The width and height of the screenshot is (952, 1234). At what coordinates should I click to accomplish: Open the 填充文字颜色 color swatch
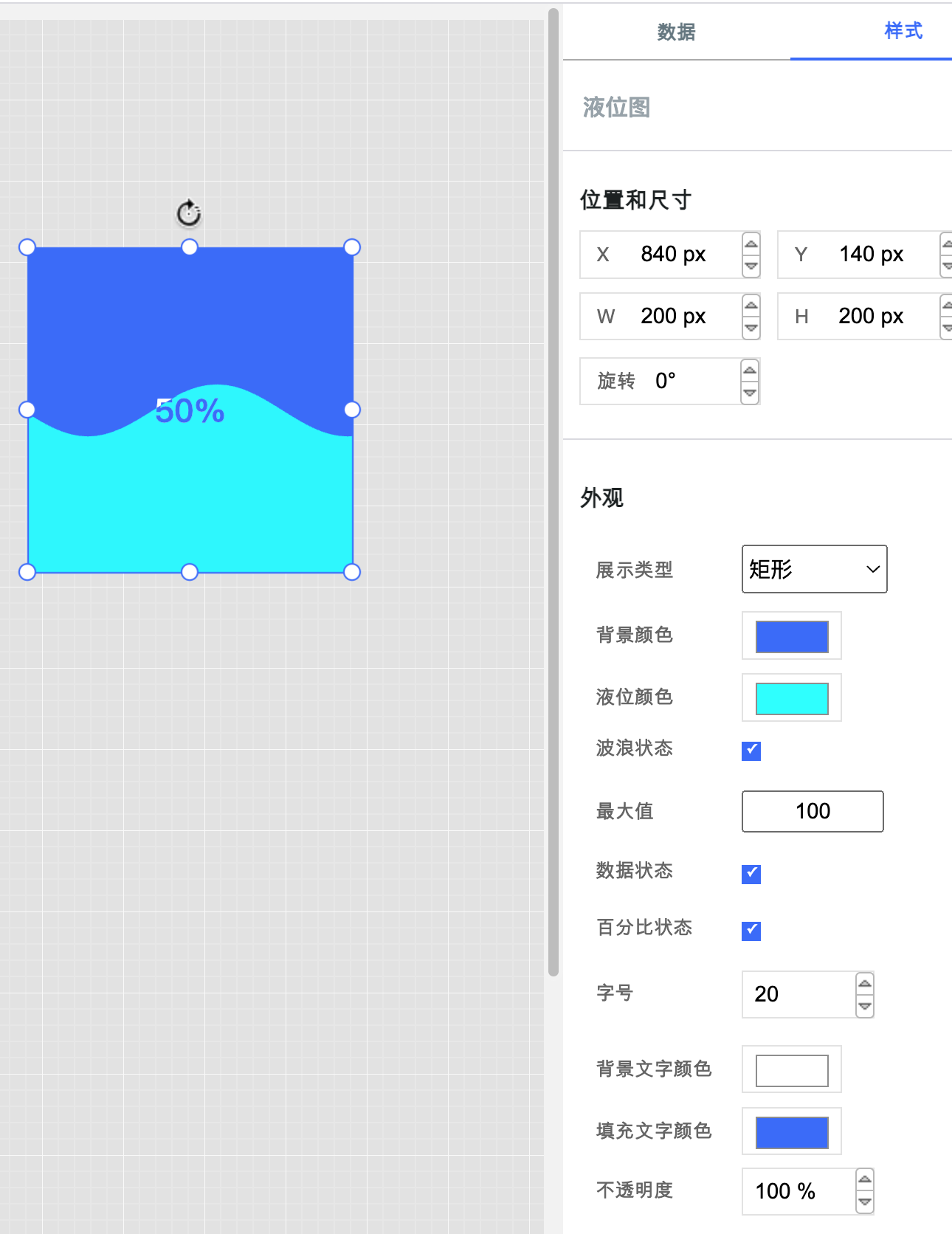(x=792, y=1132)
